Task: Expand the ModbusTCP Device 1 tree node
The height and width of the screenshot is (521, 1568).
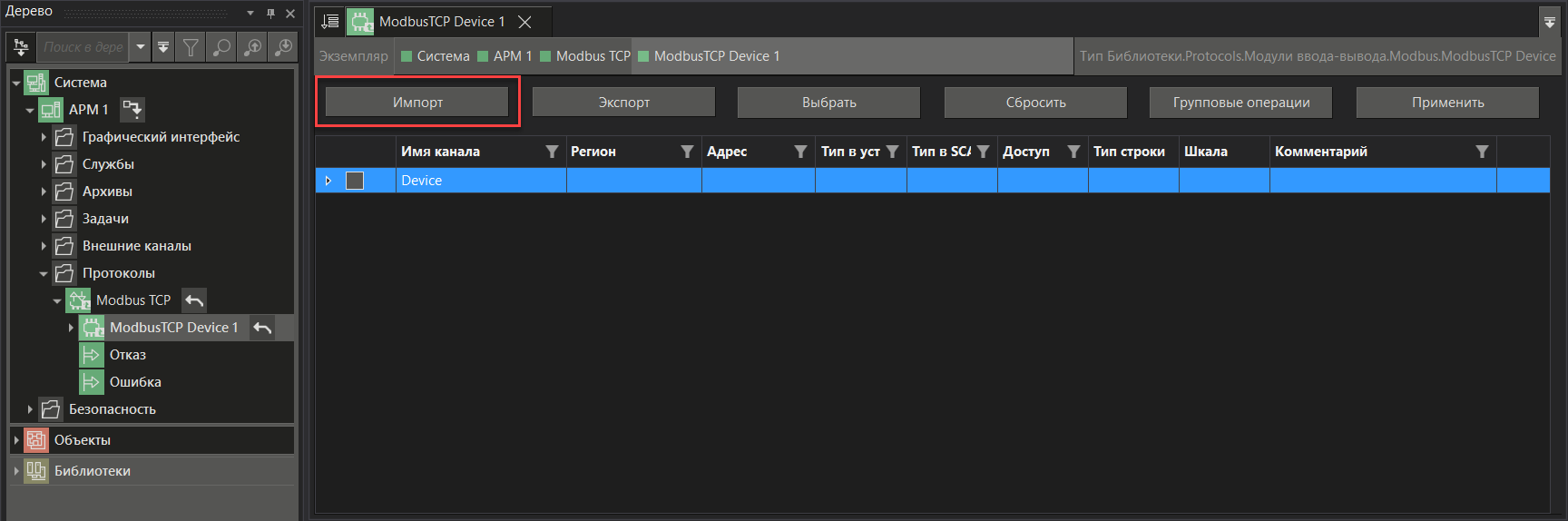Action: coord(71,328)
